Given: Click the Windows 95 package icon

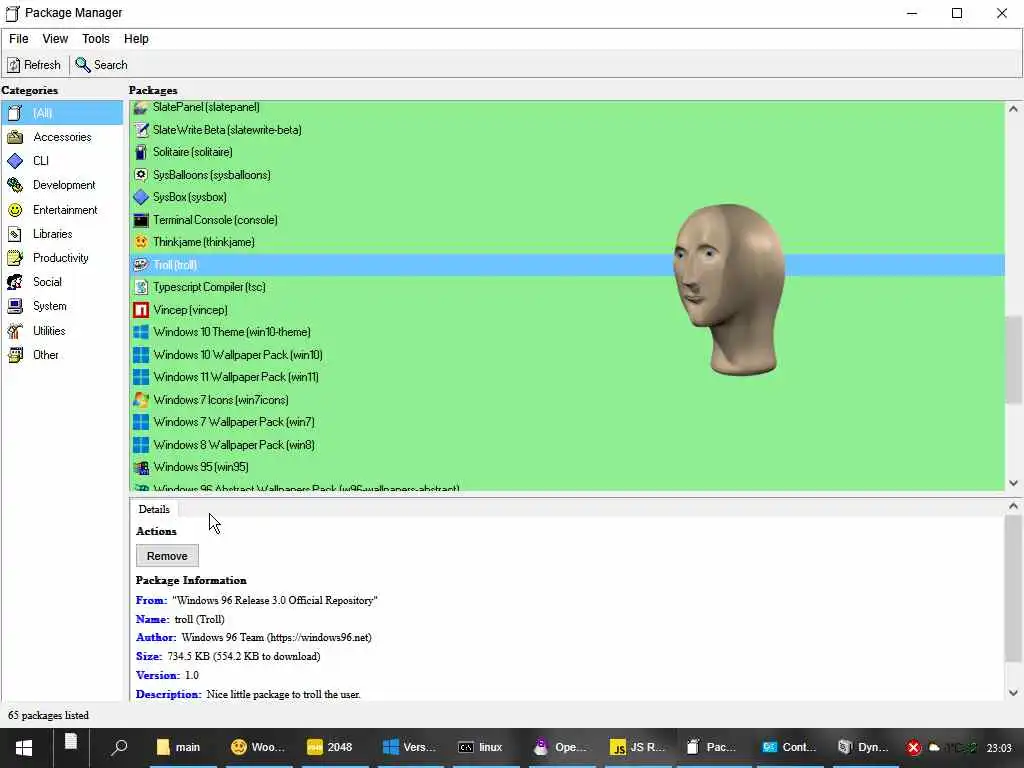Looking at the screenshot, I should tap(141, 467).
